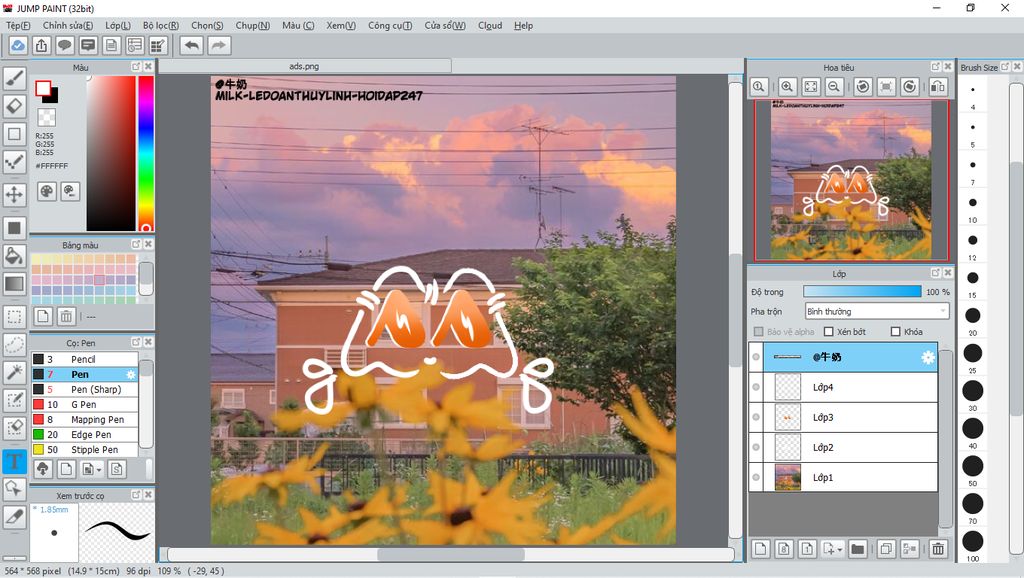Hide layer Lớp2
This screenshot has width=1024, height=578.
pos(756,447)
